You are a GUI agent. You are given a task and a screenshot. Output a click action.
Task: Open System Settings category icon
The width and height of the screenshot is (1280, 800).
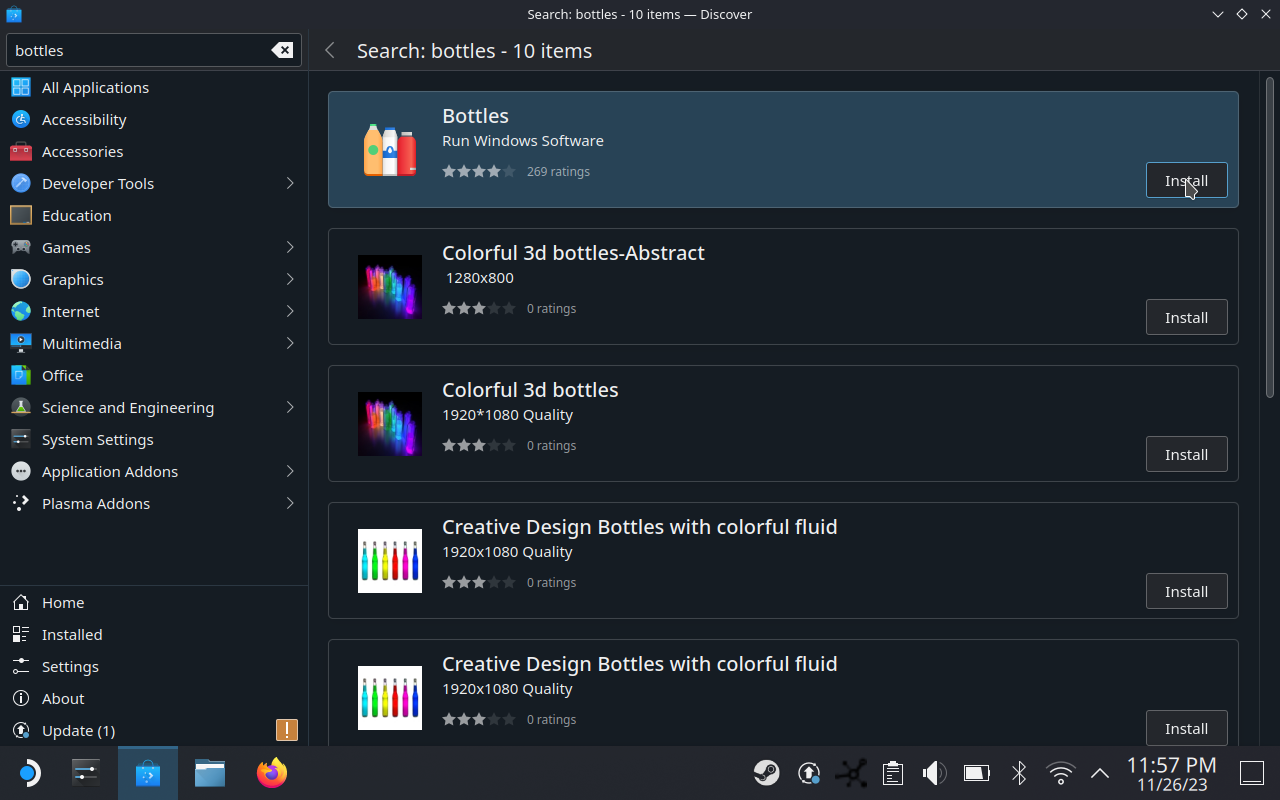pos(21,439)
